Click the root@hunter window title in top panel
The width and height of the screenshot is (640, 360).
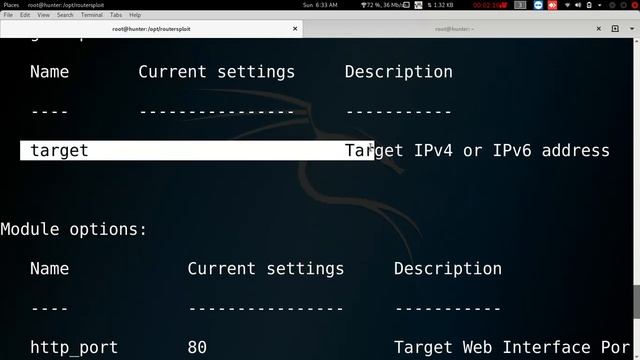[x=66, y=5]
